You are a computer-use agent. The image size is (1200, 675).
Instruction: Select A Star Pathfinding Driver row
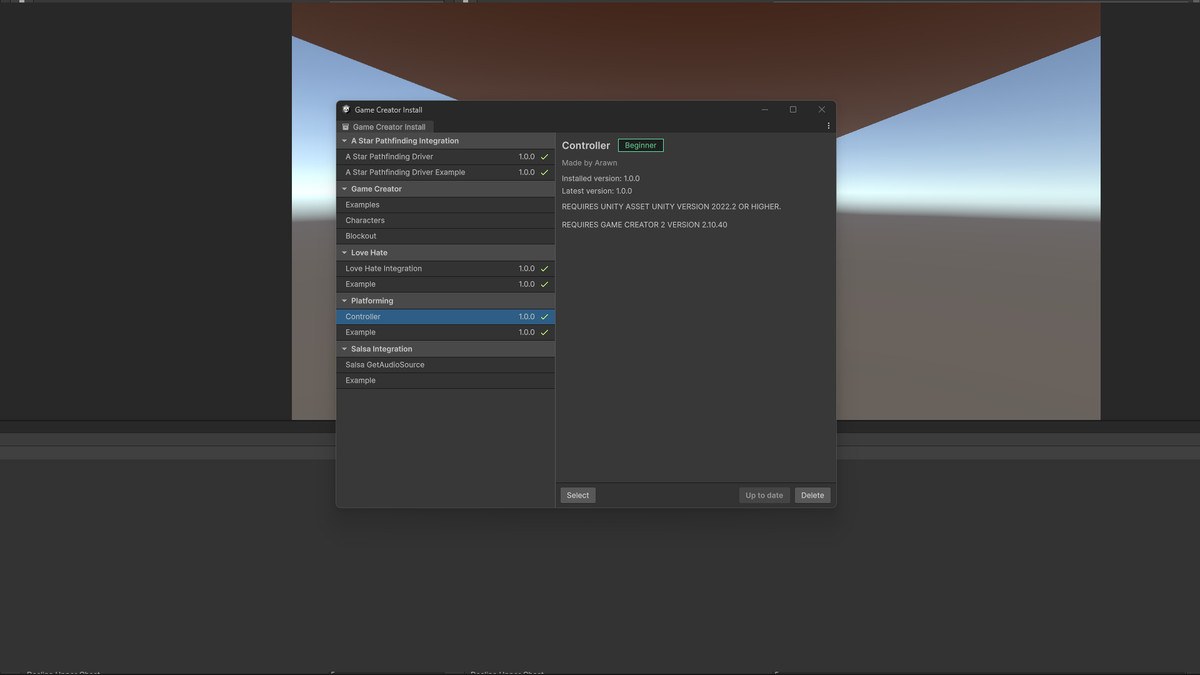(446, 157)
